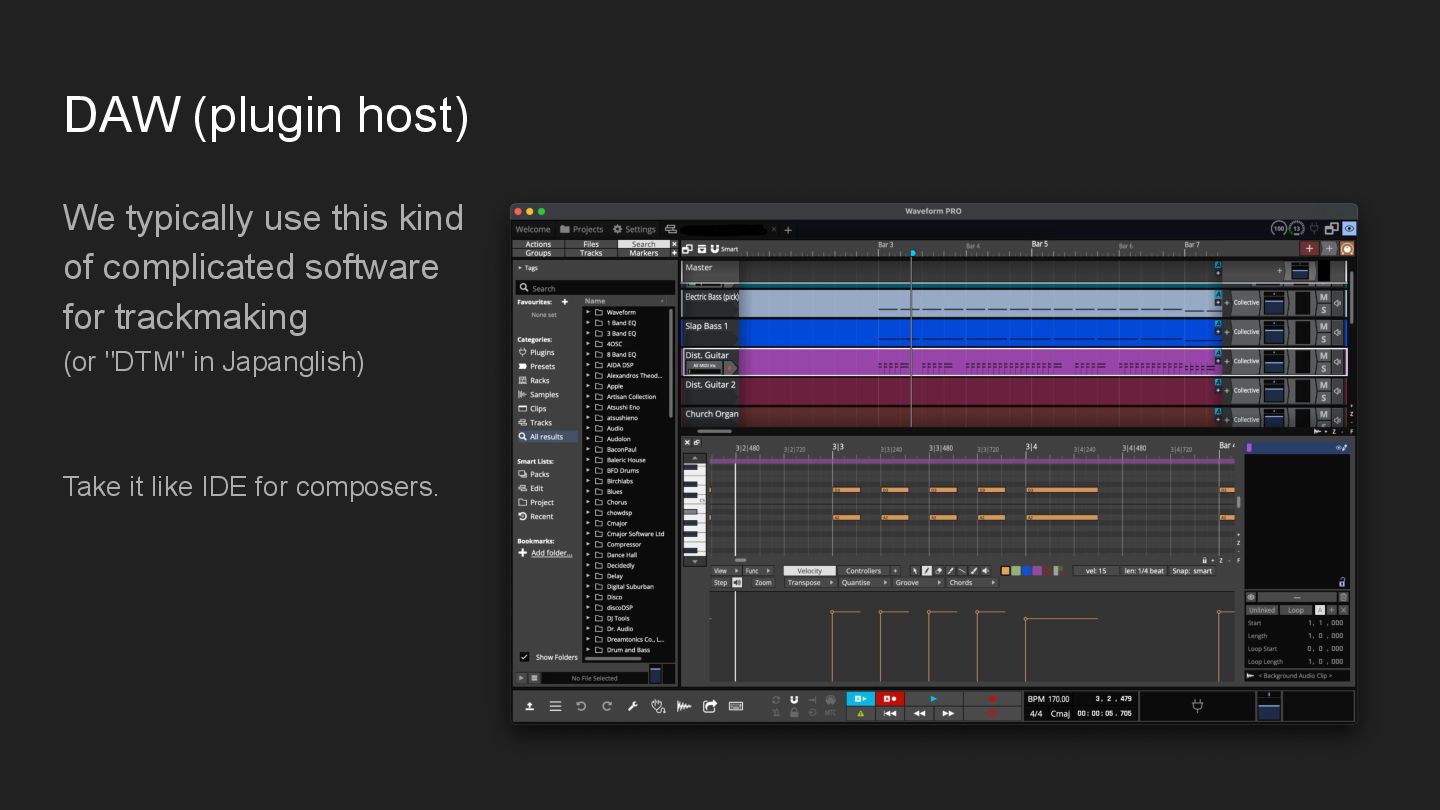Image resolution: width=1440 pixels, height=810 pixels.
Task: Toggle the Show Folders checkbox
Action: tap(524, 657)
